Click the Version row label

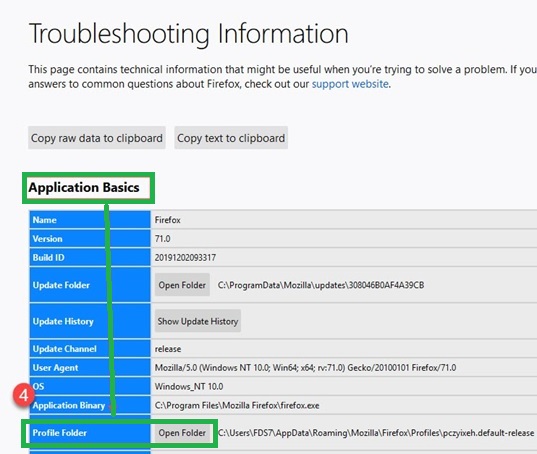point(47,239)
